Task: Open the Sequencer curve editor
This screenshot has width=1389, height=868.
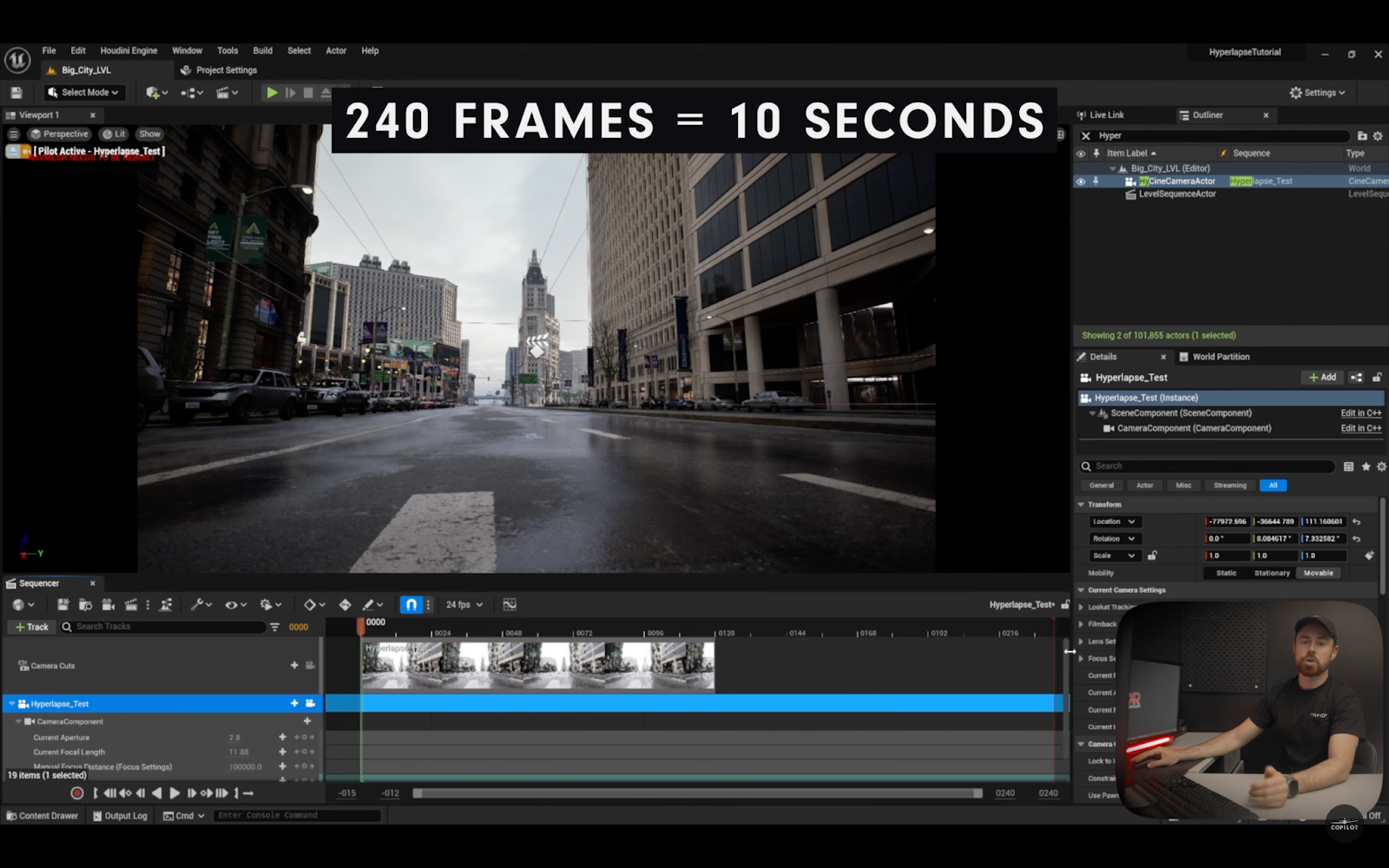Action: 510,604
